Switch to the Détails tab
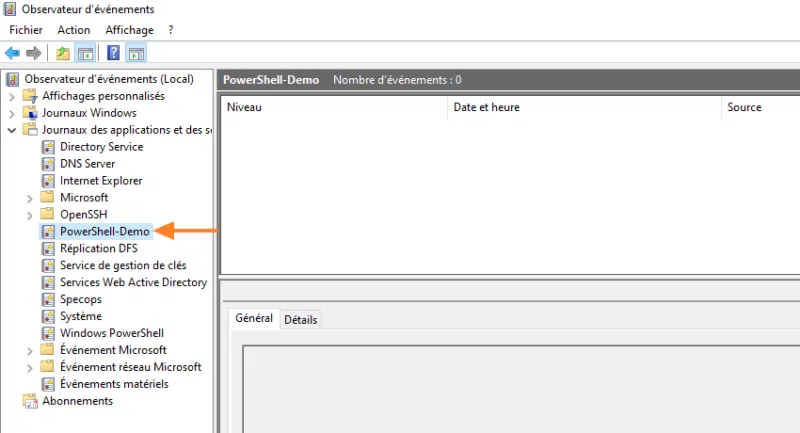The height and width of the screenshot is (433, 800). click(x=301, y=320)
